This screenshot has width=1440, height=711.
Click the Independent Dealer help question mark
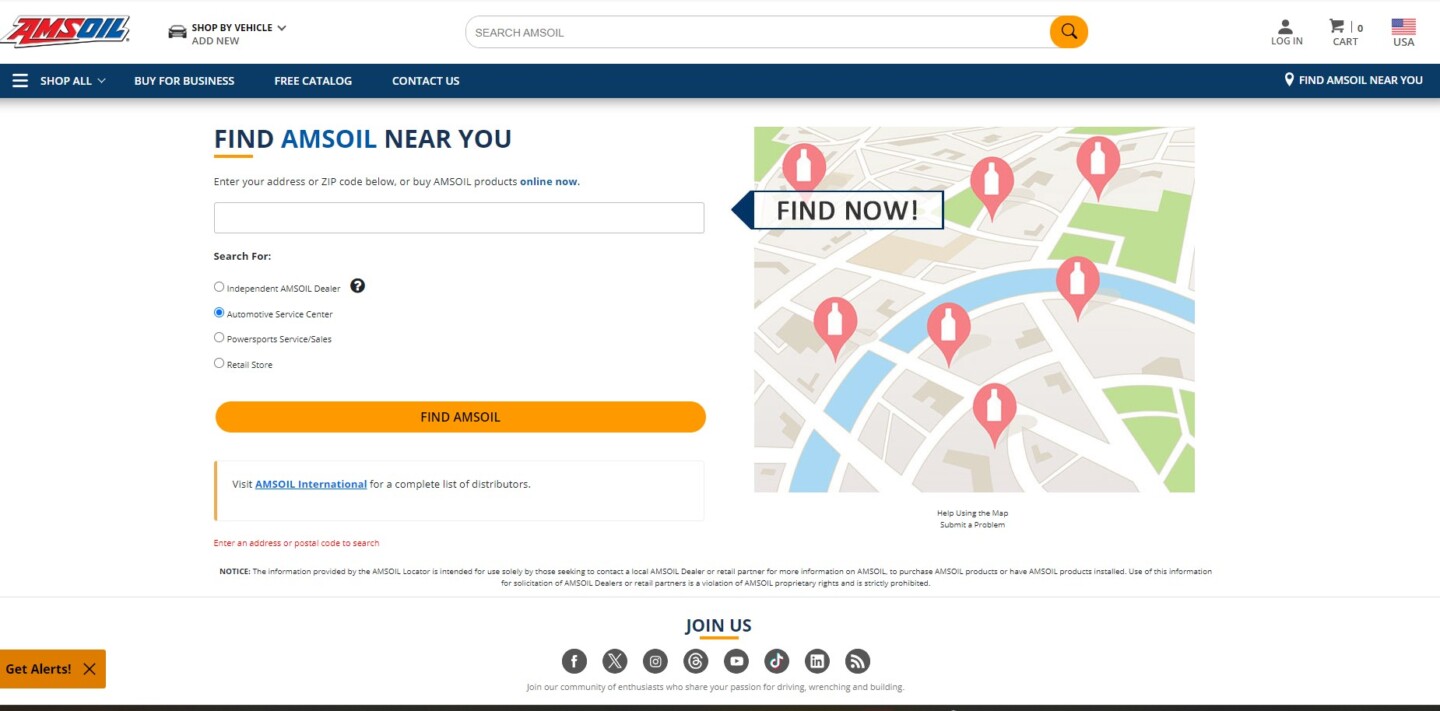[x=357, y=286]
